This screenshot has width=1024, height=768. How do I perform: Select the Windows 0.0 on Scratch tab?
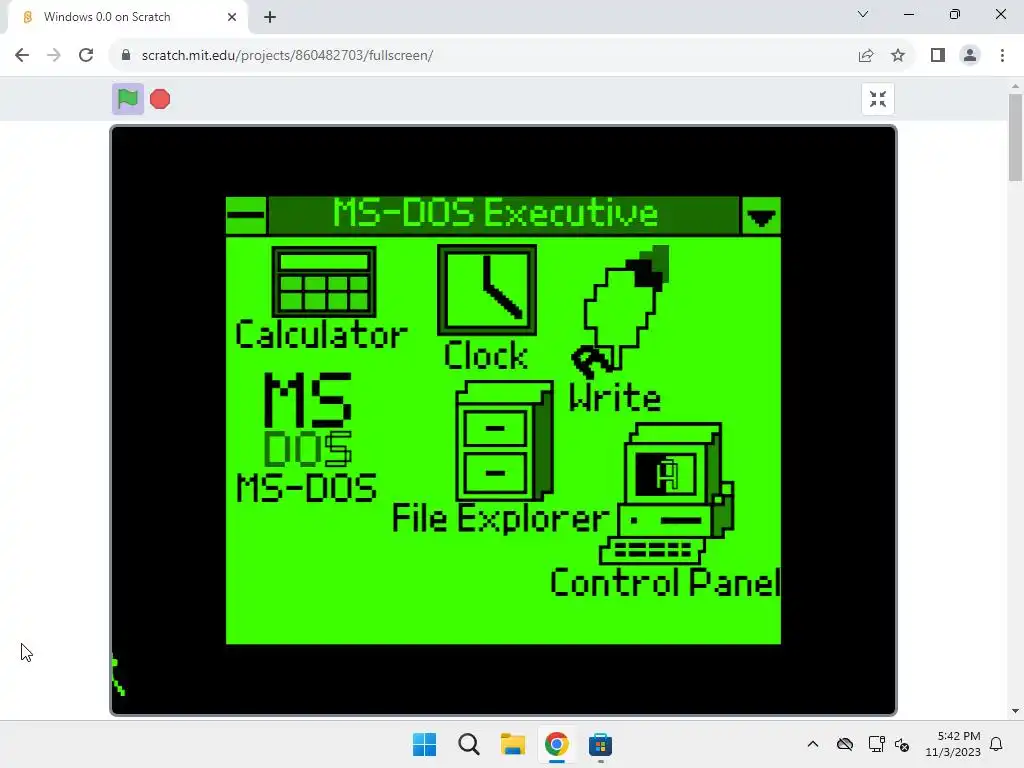point(128,17)
